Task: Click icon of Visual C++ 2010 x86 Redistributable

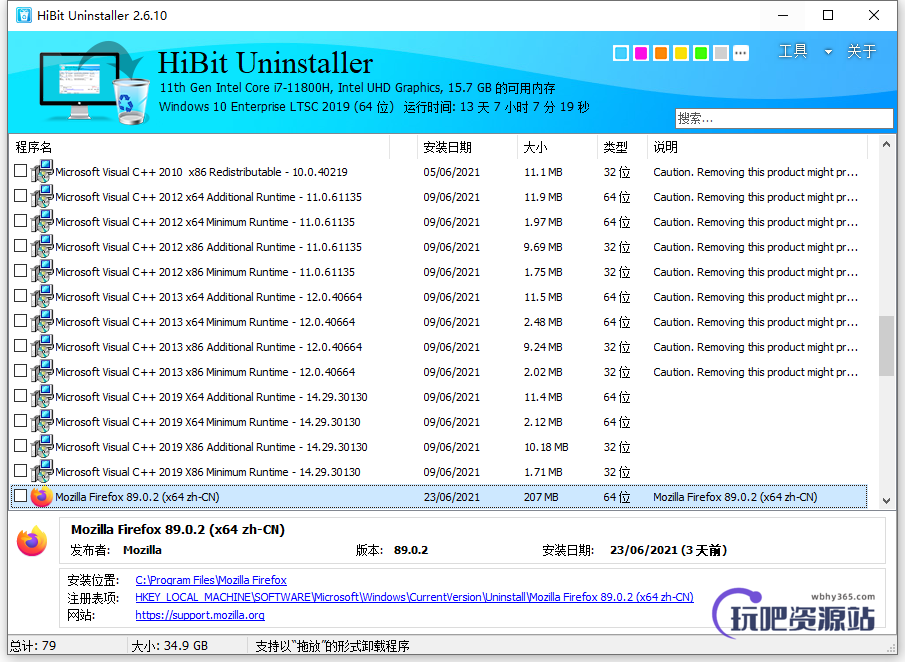Action: coord(42,171)
